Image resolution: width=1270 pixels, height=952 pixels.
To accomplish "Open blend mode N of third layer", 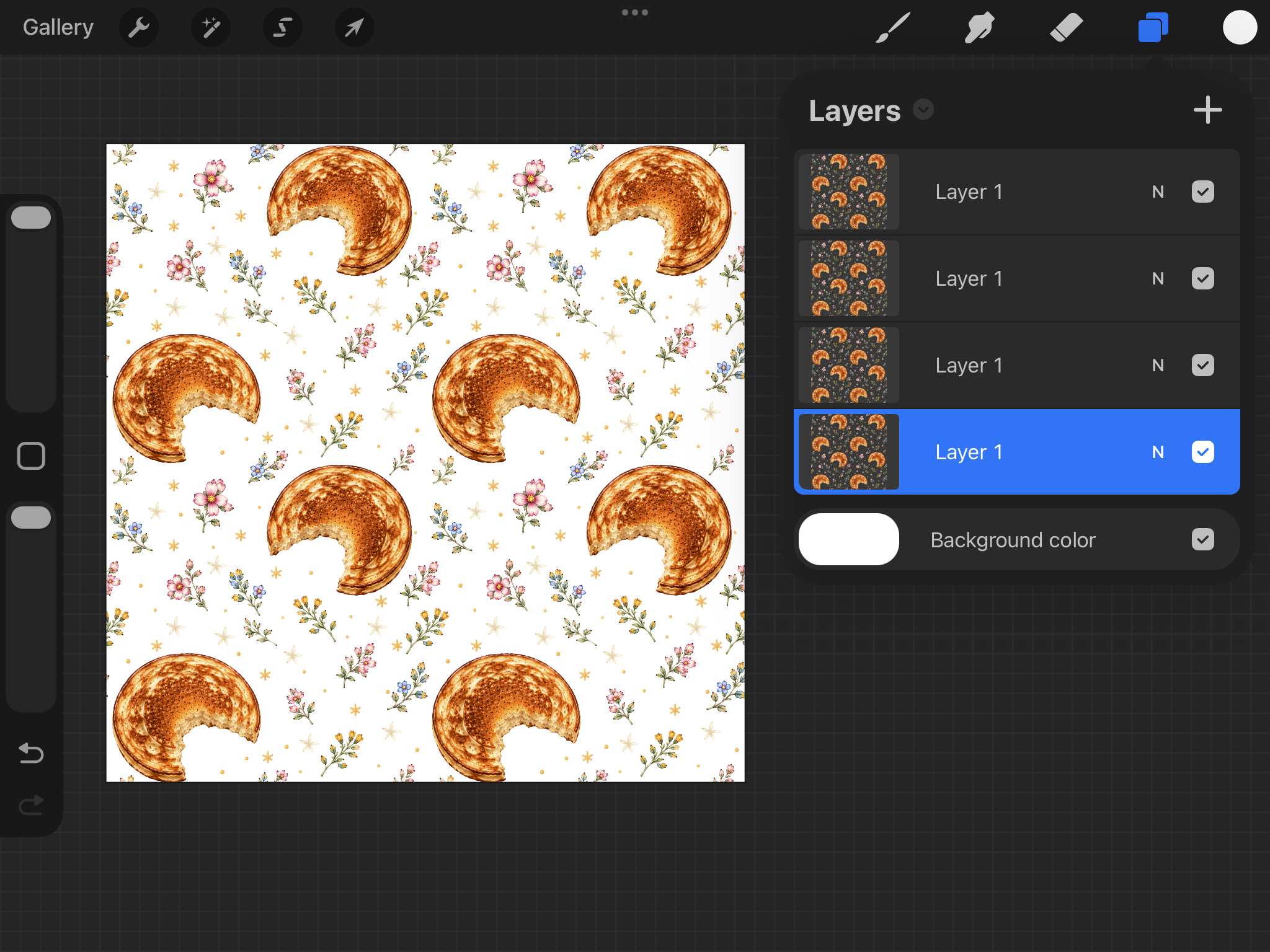I will pyautogui.click(x=1158, y=366).
